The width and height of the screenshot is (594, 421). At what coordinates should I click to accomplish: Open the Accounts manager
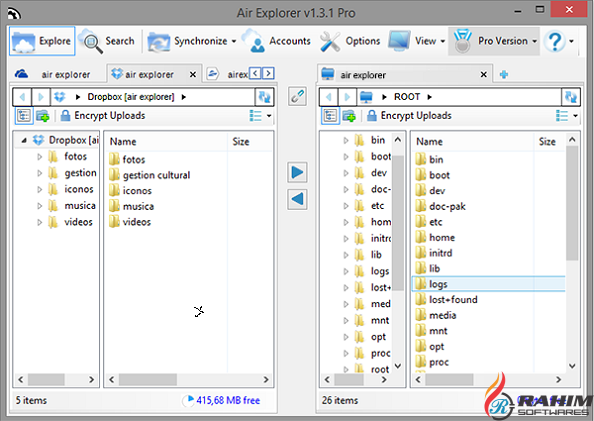(x=277, y=41)
